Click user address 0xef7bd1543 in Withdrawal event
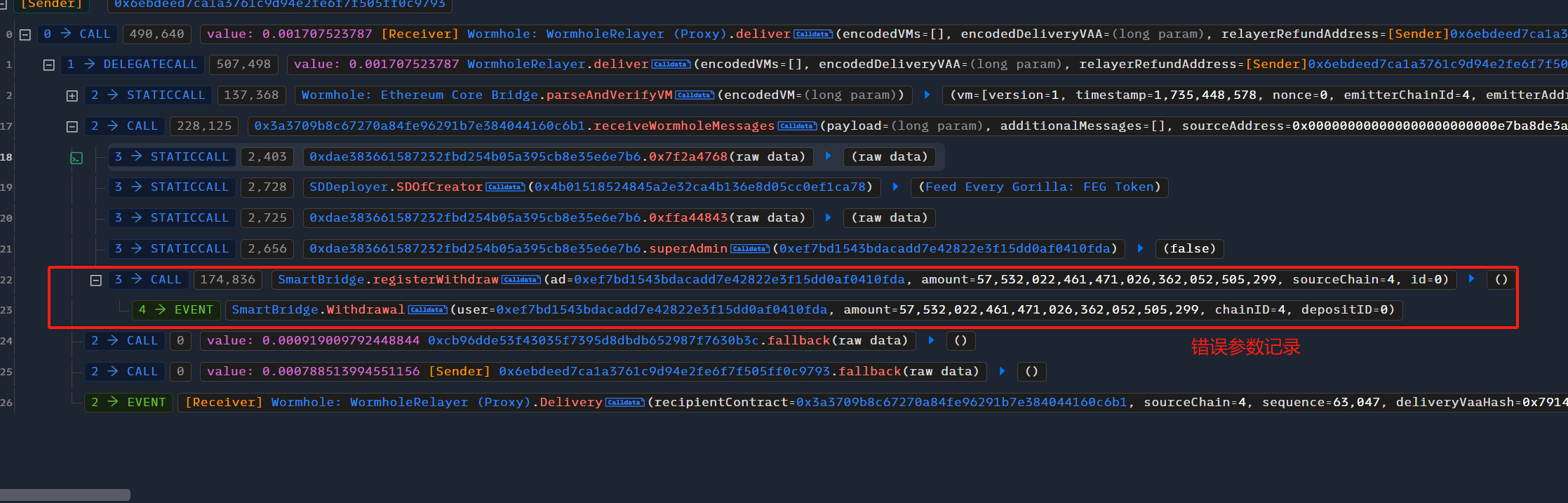Image resolution: width=1568 pixels, height=503 pixels. 662,310
